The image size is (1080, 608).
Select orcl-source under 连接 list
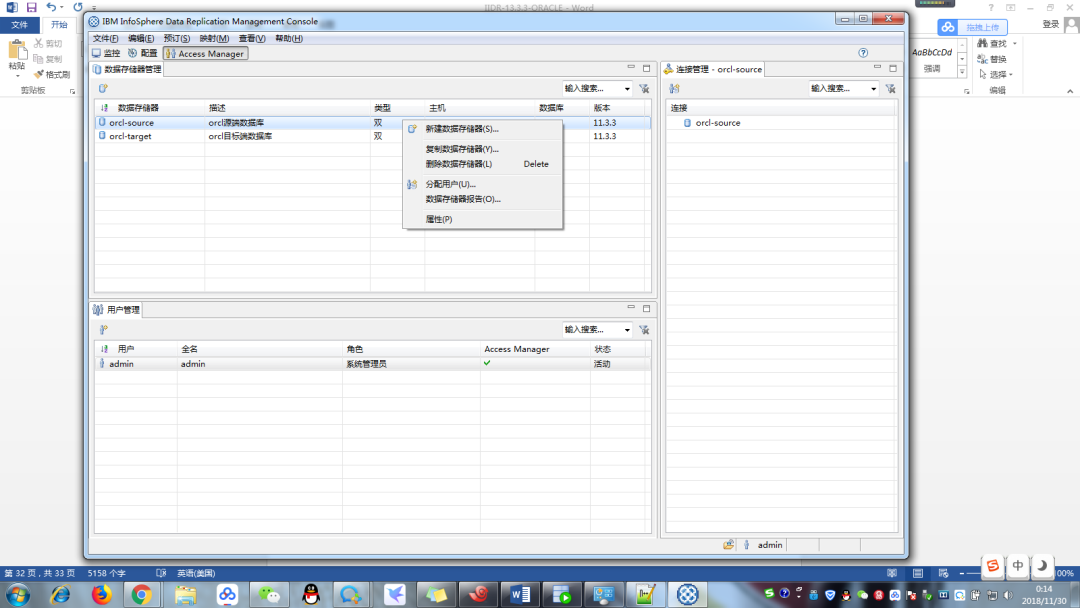coord(718,123)
